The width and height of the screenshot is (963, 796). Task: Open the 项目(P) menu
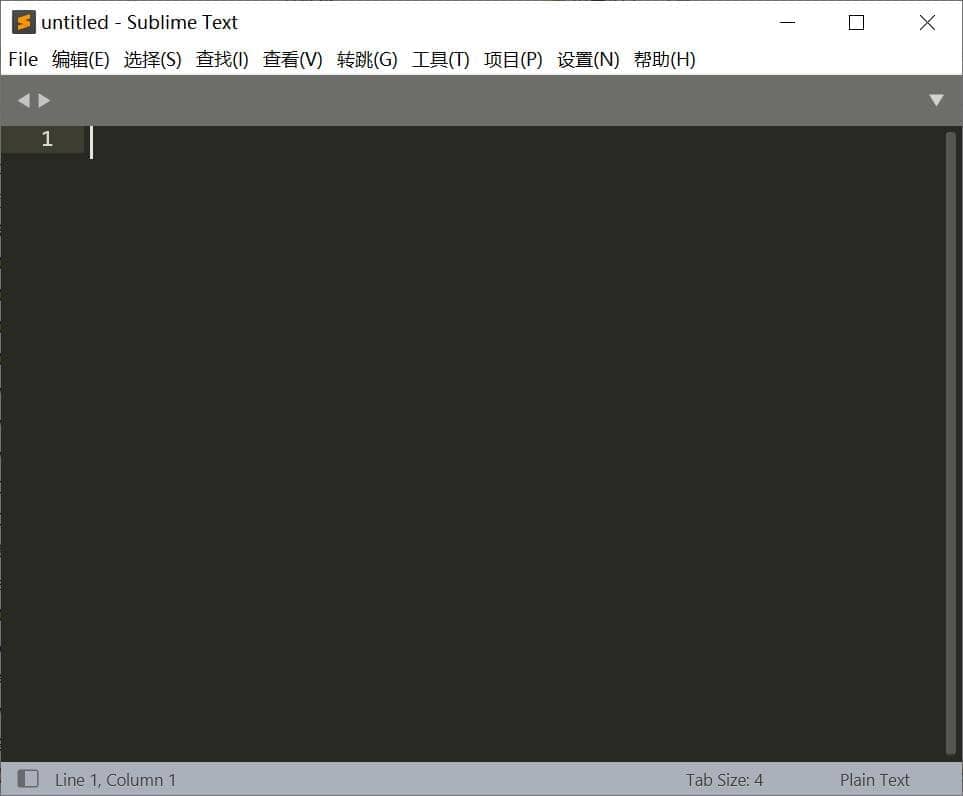point(512,59)
